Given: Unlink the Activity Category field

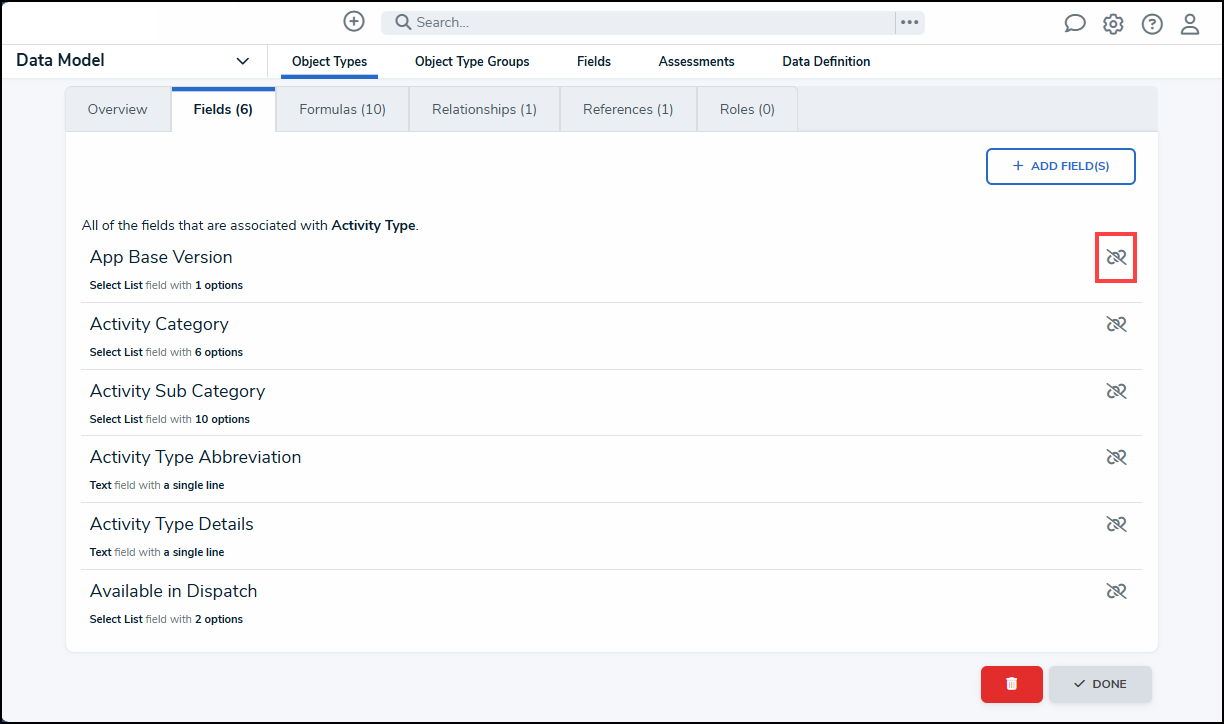Looking at the screenshot, I should tap(1116, 324).
